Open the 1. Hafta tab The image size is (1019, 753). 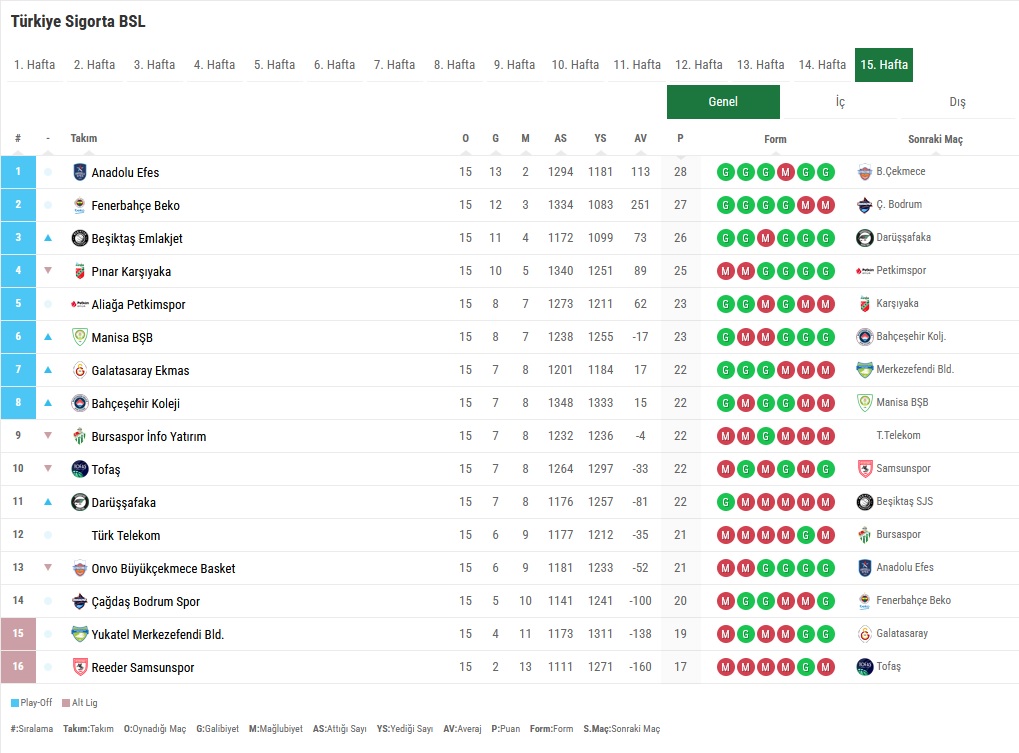pos(35,65)
